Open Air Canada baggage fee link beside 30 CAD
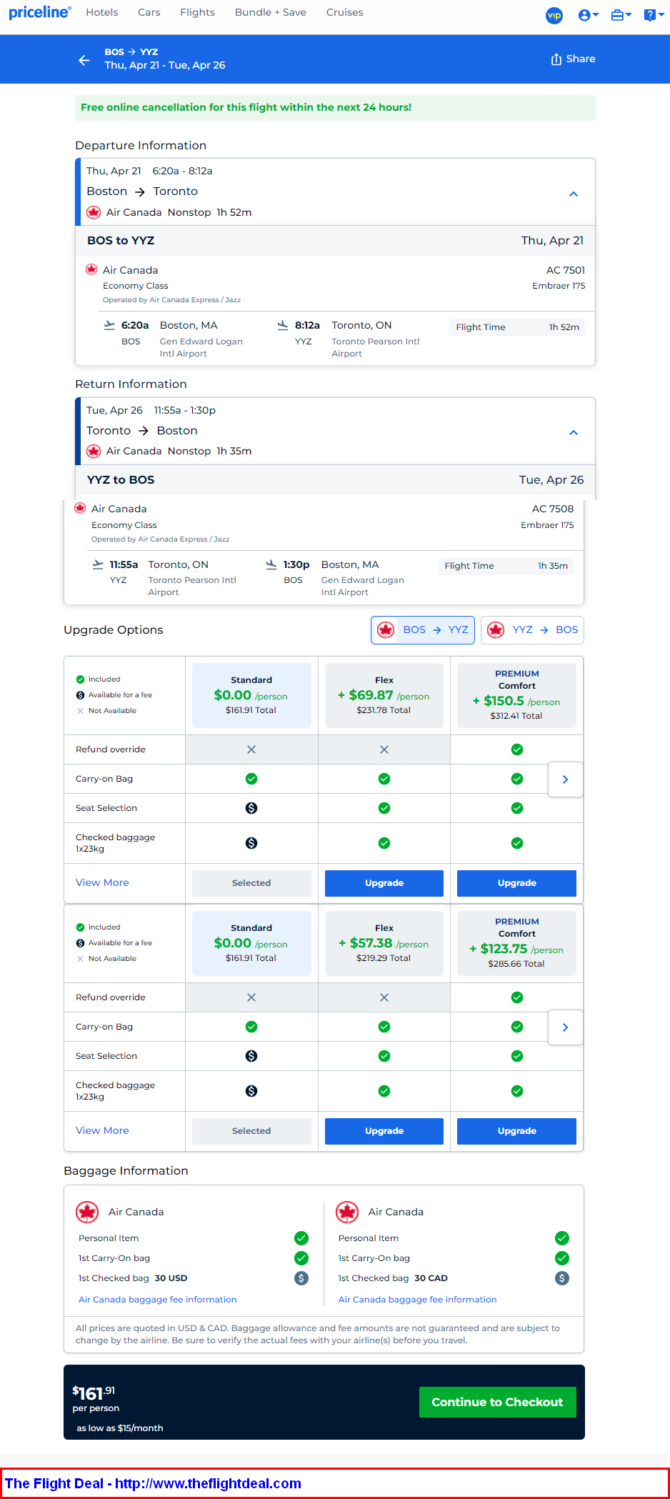This screenshot has height=1499, width=670. 417,1300
